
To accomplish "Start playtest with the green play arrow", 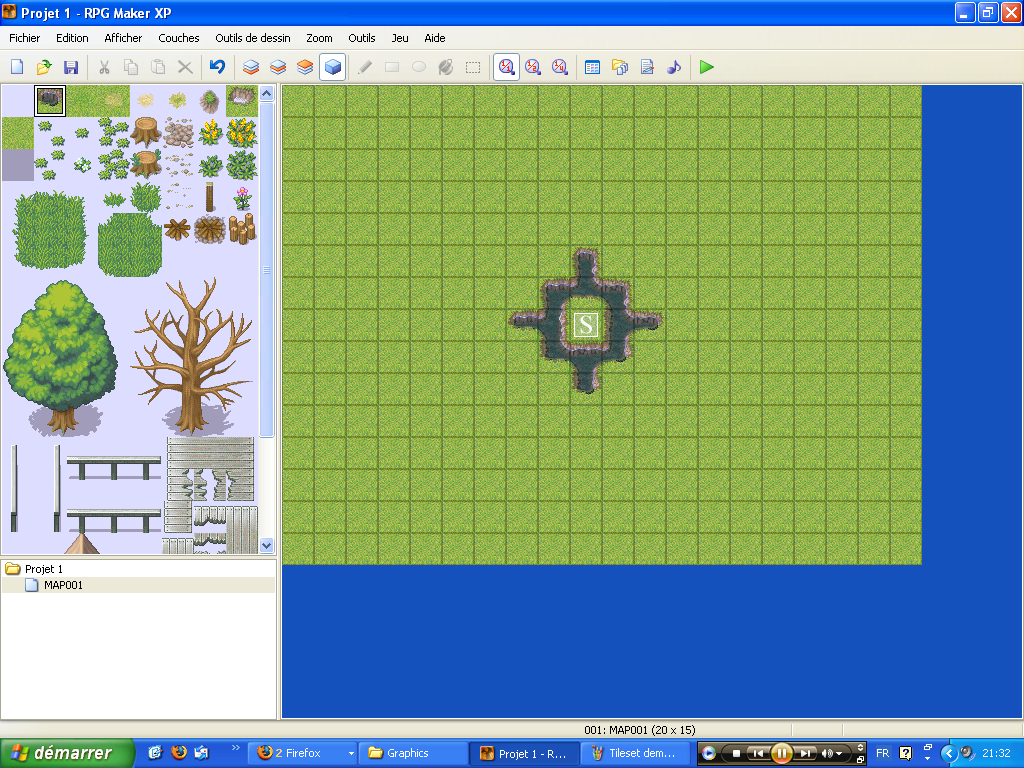I will [x=707, y=67].
